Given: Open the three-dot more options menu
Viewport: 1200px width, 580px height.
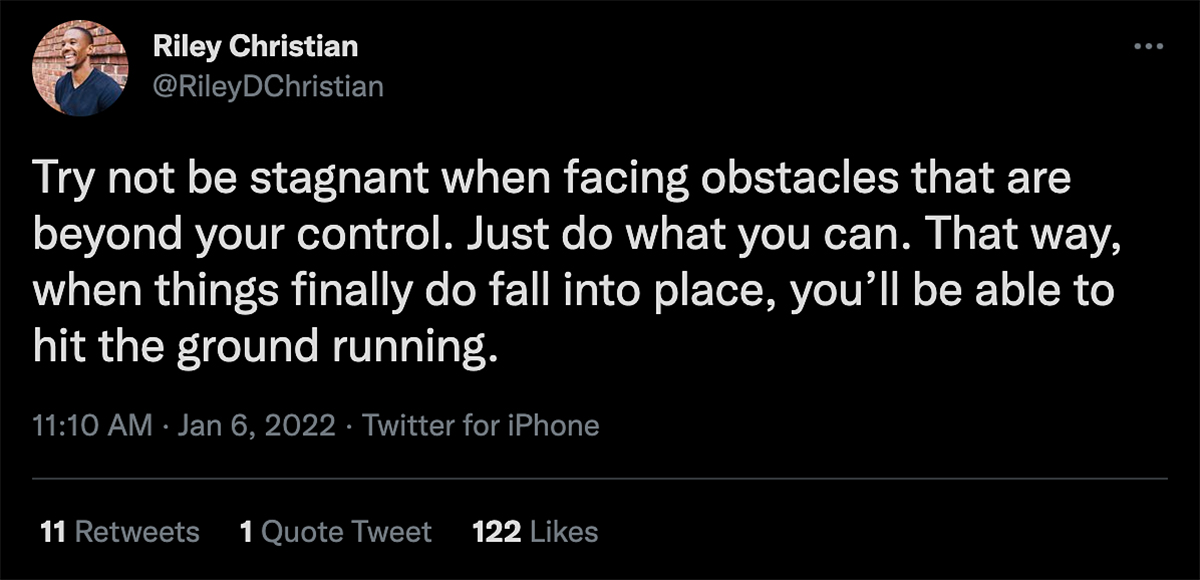Looking at the screenshot, I should coord(1149,47).
